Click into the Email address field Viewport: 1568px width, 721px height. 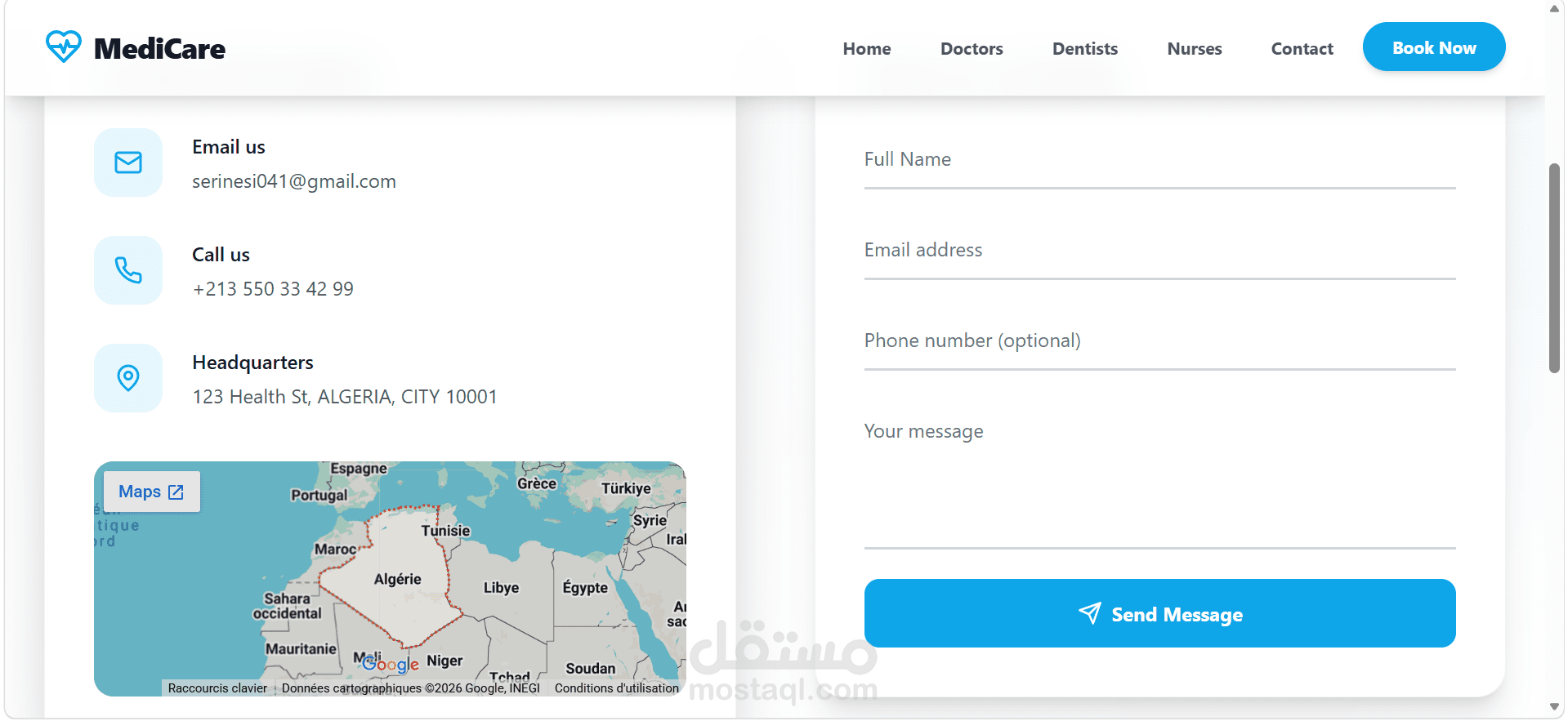[1159, 251]
